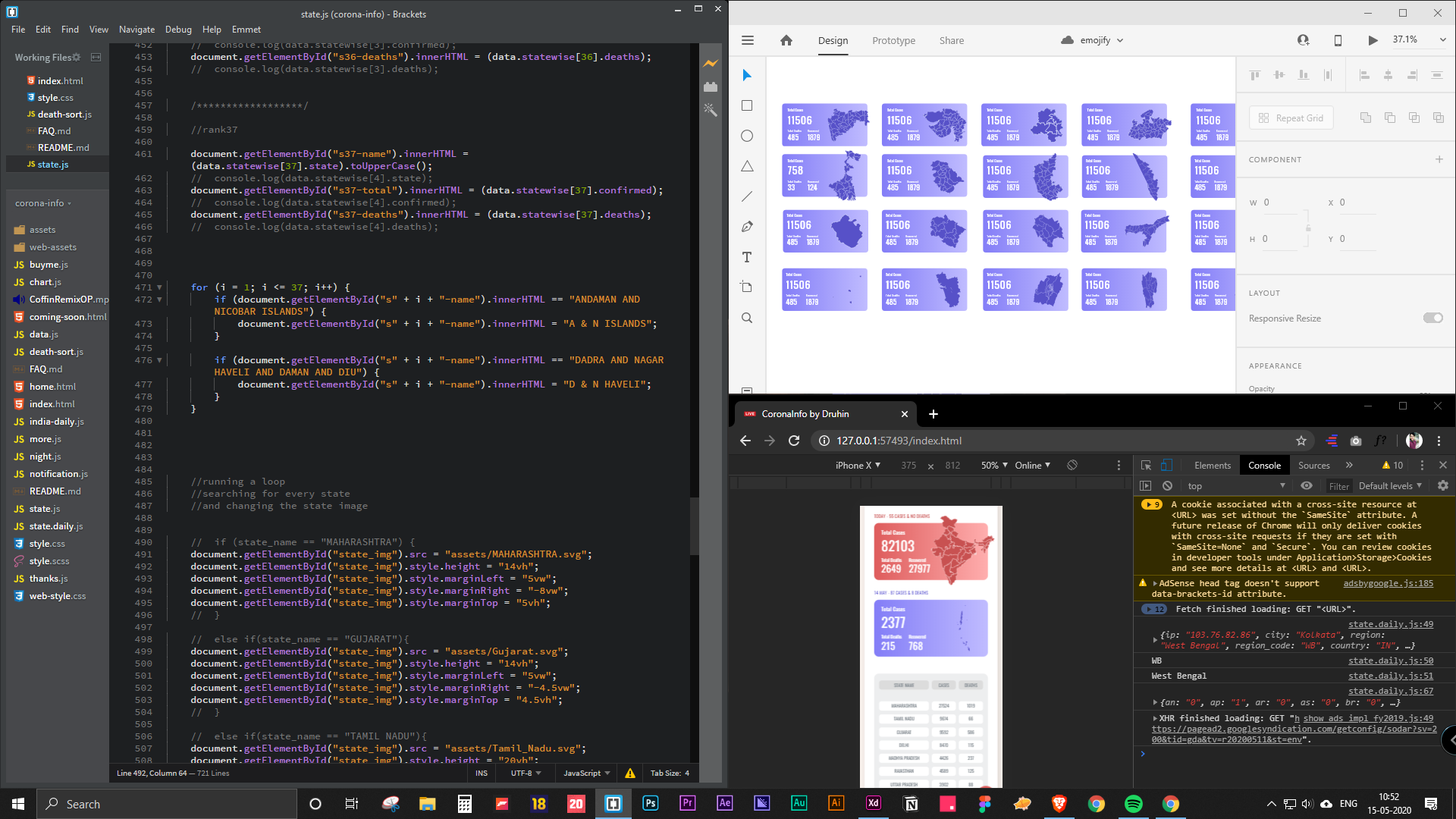Switch to the Elements tab in DevTools
Screen dimensions: 1456x819
(1213, 466)
